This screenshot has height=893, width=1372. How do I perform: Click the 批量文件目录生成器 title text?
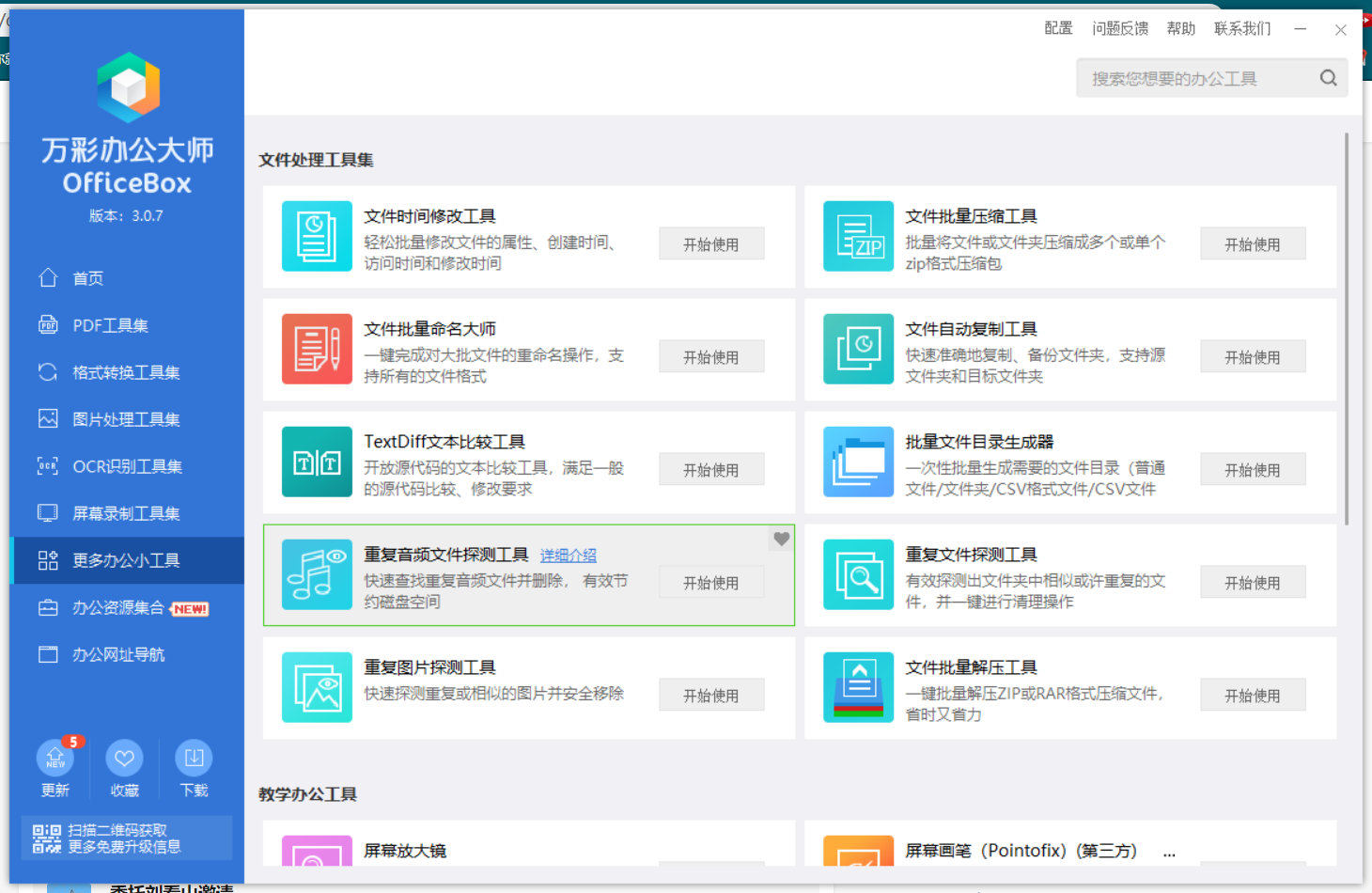pyautogui.click(x=979, y=442)
